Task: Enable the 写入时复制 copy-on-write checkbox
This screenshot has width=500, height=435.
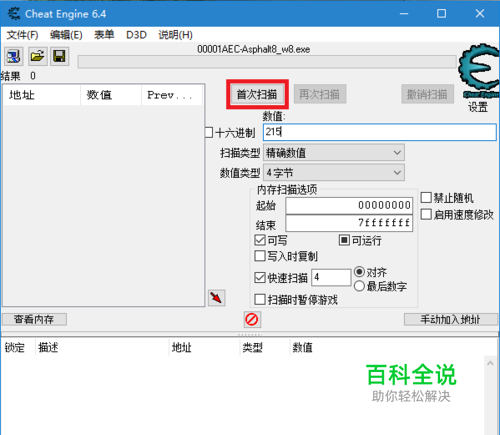Action: tap(260, 256)
